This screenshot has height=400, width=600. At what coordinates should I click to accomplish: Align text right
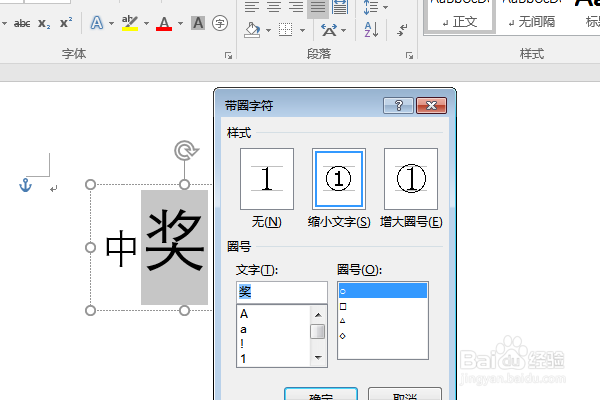296,7
